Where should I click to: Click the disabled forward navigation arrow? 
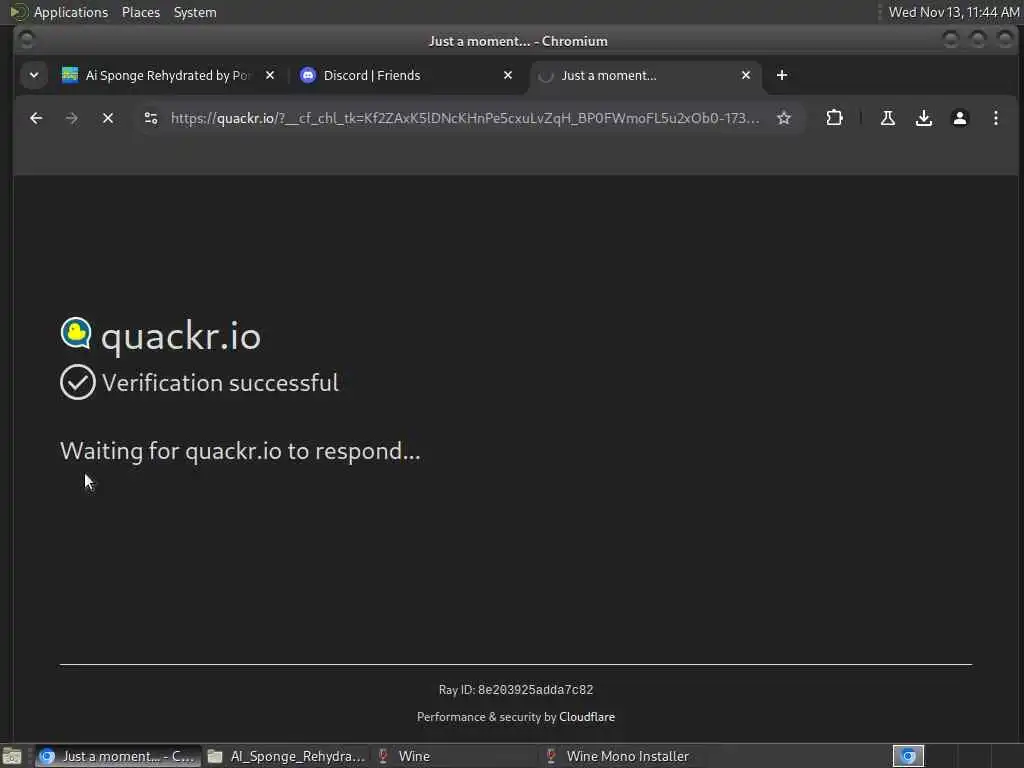click(x=72, y=118)
